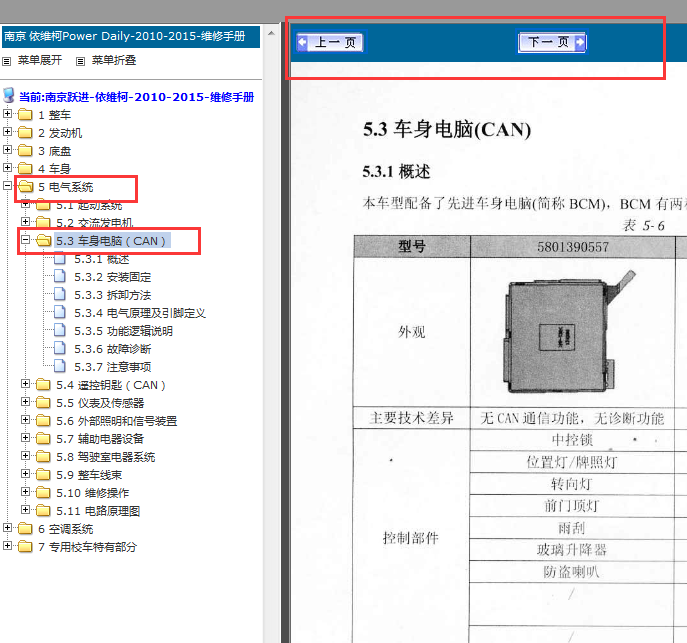The width and height of the screenshot is (687, 643).
Task: Click page icon beside 5.3.6 故障诊断
Action: tap(60, 348)
